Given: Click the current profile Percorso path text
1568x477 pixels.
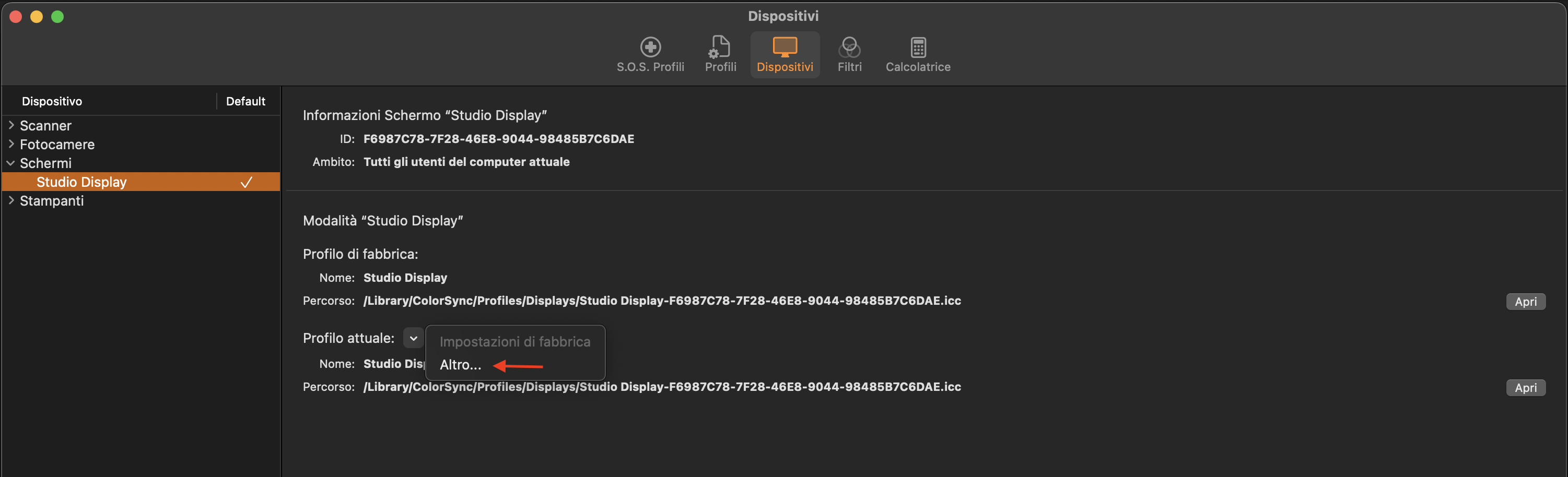Looking at the screenshot, I should click(662, 388).
